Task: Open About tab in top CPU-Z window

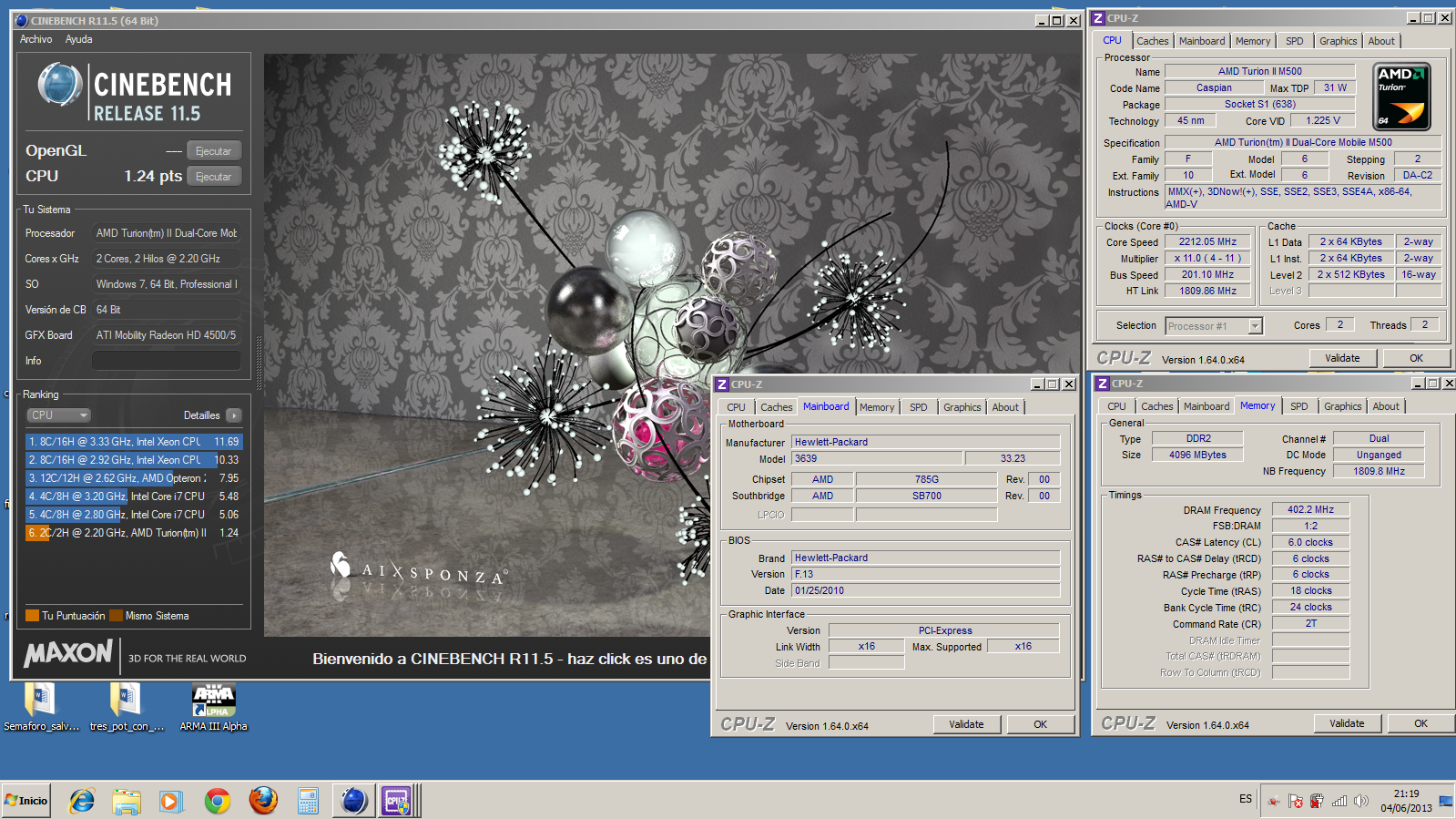Action: (1381, 41)
